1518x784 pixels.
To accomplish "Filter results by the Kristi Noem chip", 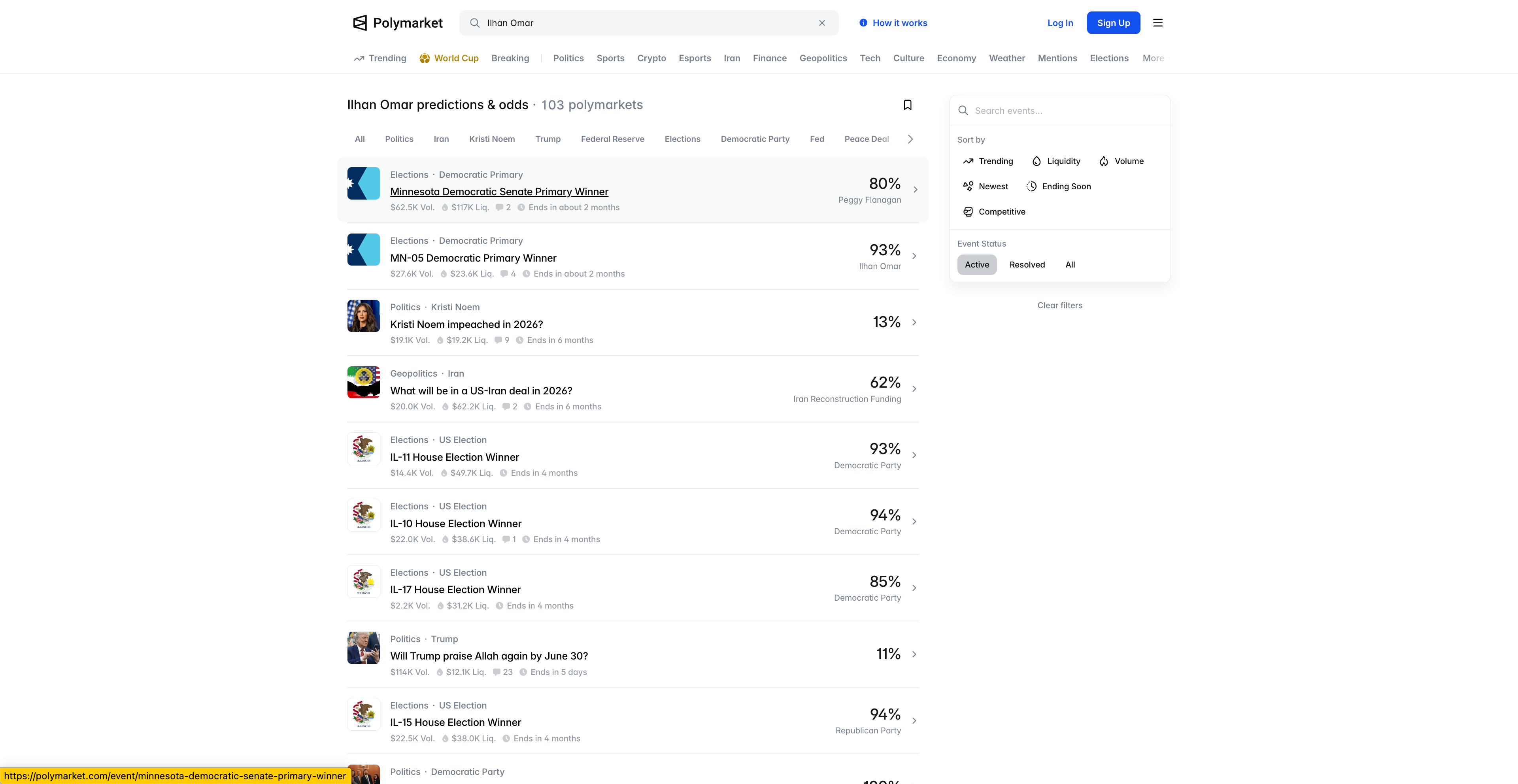I will pos(492,139).
